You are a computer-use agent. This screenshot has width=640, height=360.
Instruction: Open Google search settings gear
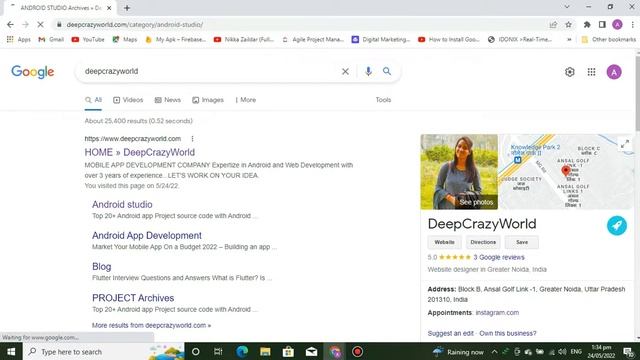pos(569,72)
